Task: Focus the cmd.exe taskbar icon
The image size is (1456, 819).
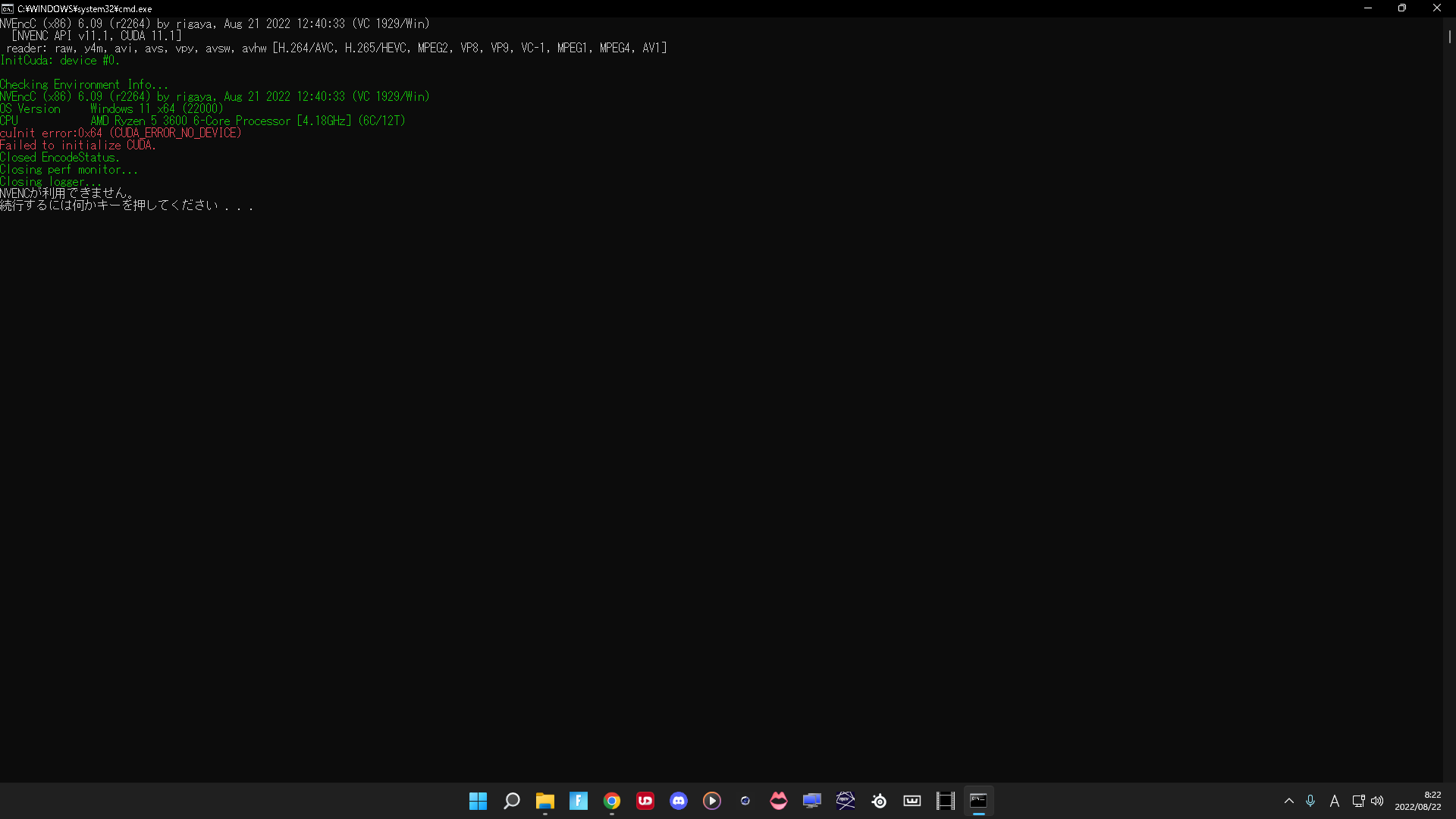Action: click(979, 801)
